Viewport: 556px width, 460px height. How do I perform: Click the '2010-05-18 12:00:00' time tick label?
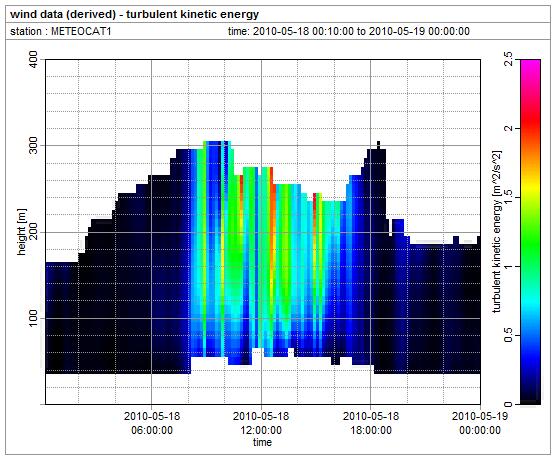[x=261, y=423]
